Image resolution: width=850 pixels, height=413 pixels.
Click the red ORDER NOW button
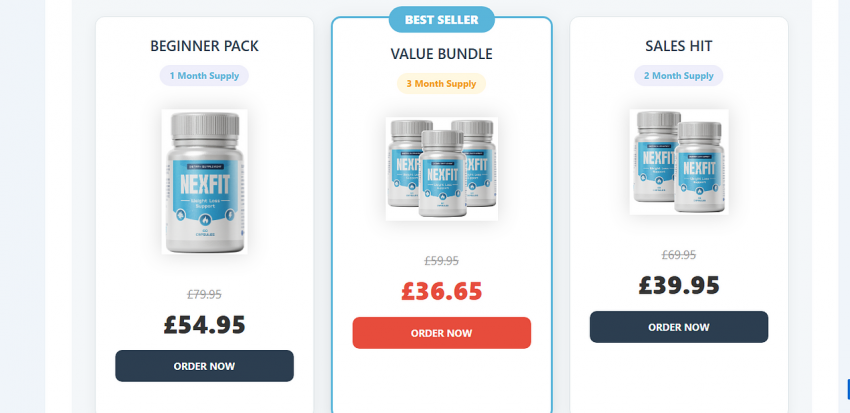pos(442,333)
